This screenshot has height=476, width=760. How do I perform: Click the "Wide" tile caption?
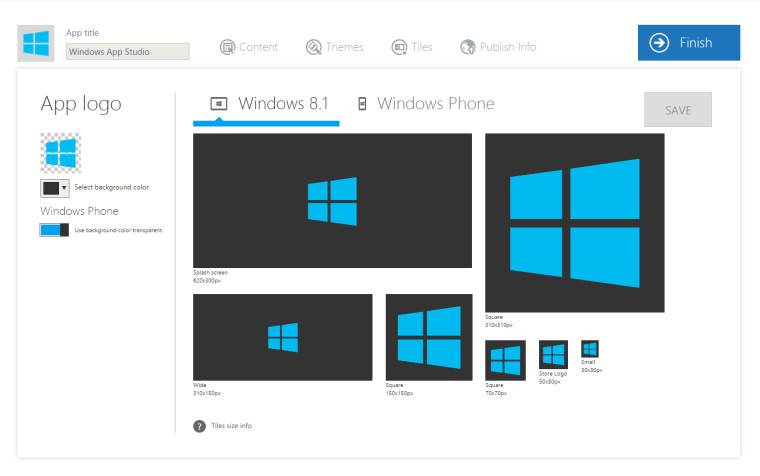pos(200,385)
